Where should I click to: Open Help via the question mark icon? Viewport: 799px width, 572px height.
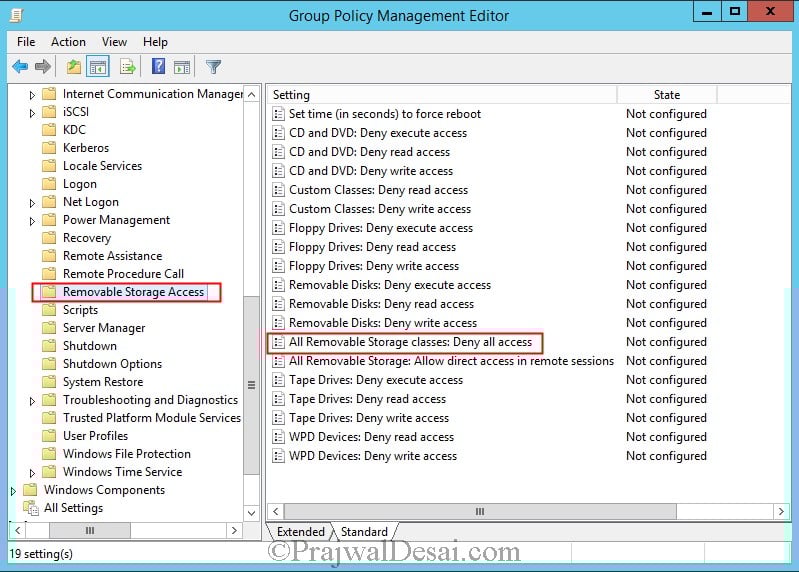coord(158,67)
